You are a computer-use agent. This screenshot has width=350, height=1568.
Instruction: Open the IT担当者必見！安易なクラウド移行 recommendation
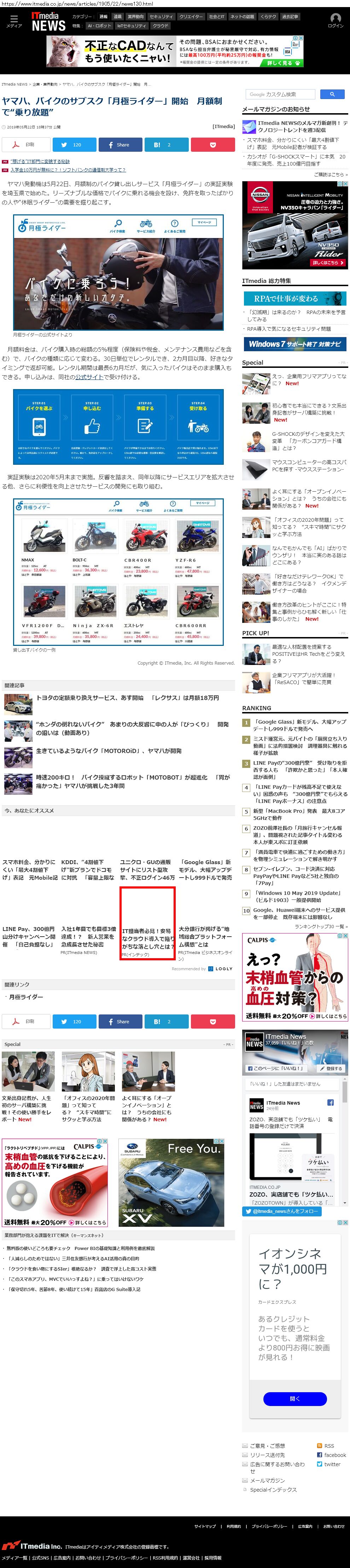tap(147, 924)
